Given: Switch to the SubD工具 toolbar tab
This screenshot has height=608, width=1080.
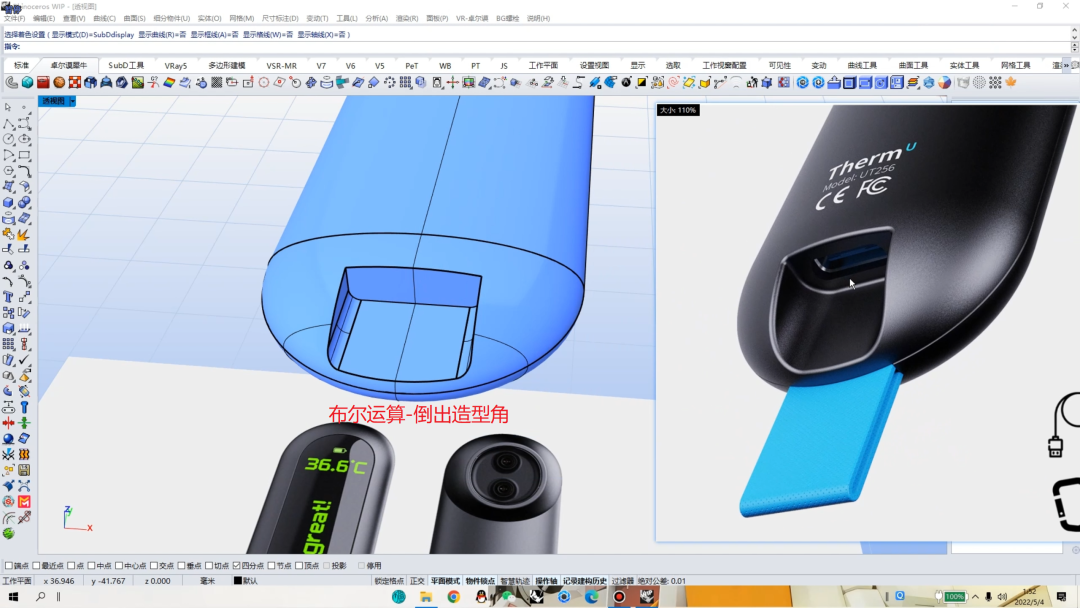Looking at the screenshot, I should (x=126, y=66).
